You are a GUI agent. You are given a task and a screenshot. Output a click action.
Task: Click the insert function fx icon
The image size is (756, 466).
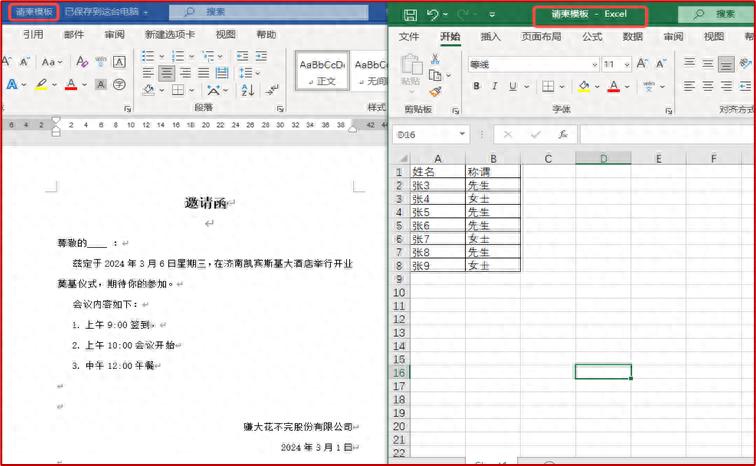[563, 134]
